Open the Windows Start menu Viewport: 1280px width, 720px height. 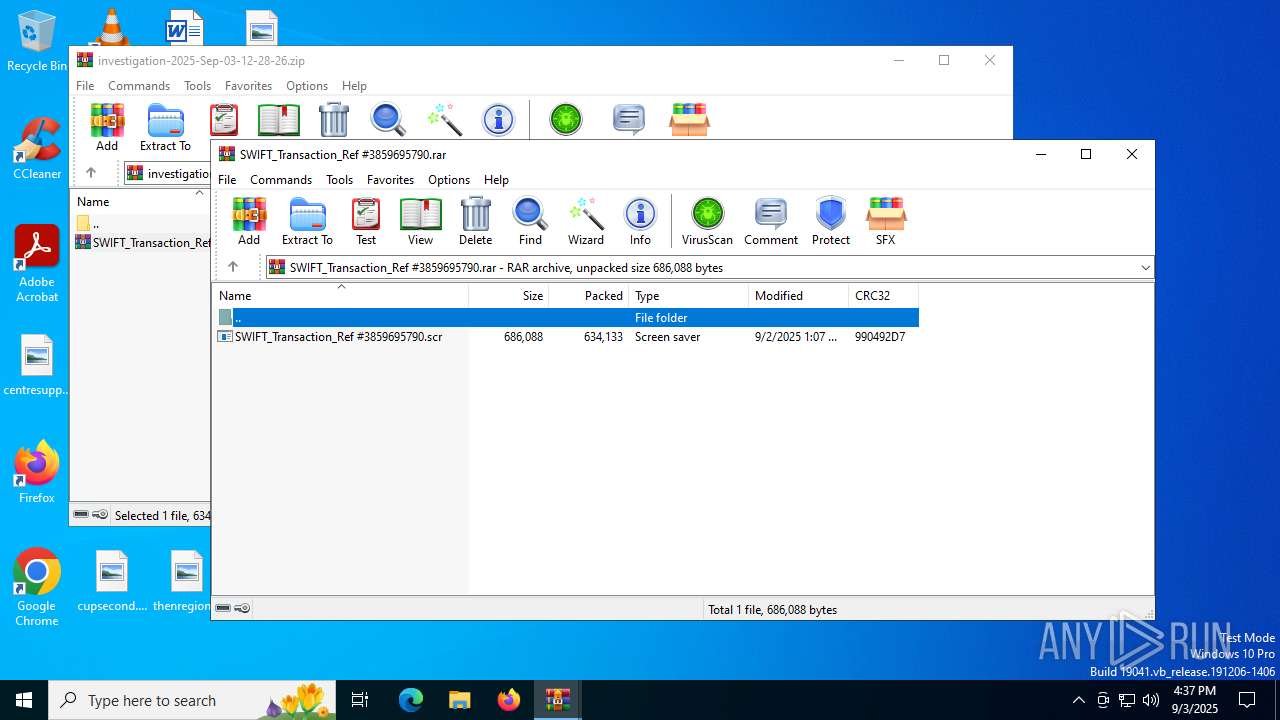(x=24, y=700)
